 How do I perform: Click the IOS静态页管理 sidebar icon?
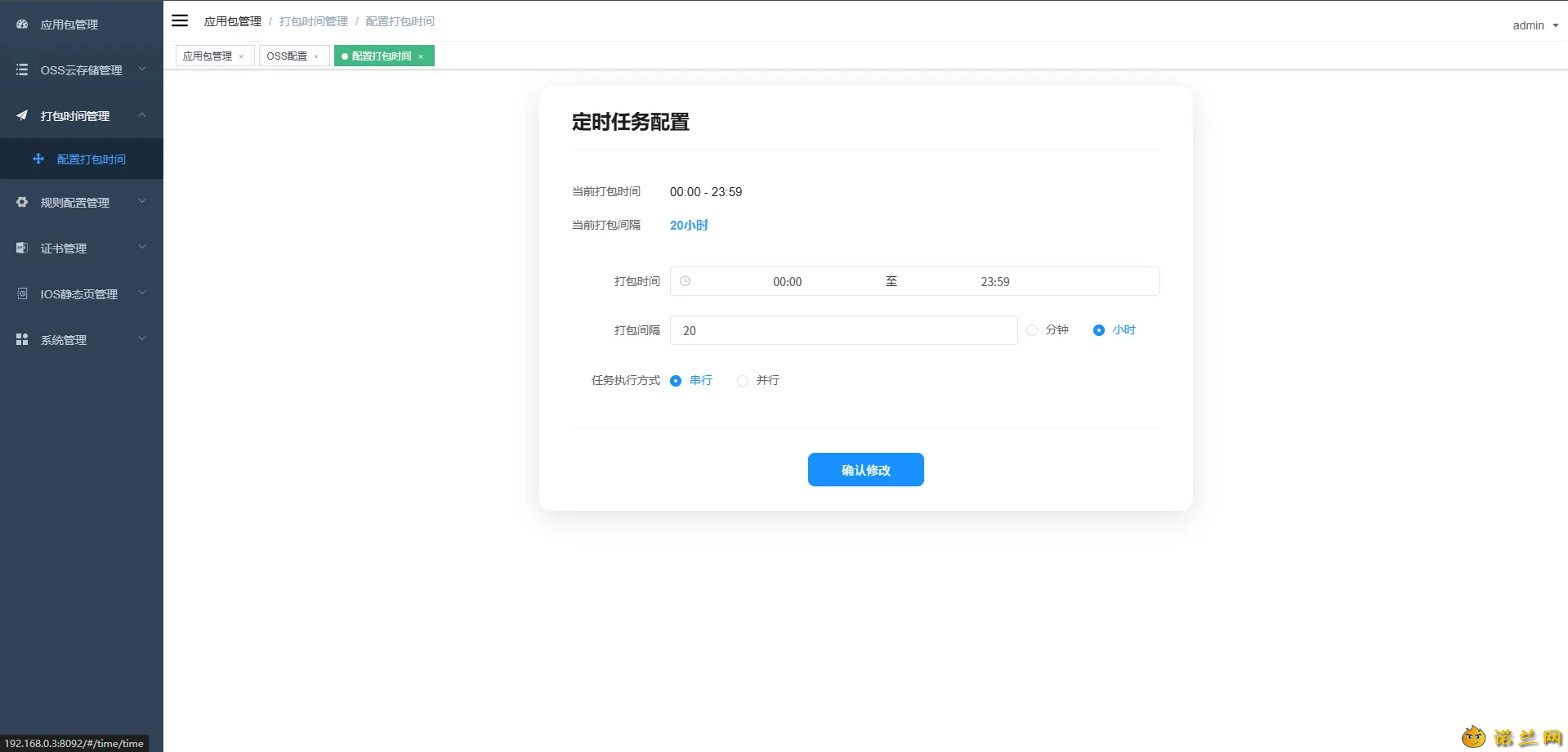[x=22, y=294]
